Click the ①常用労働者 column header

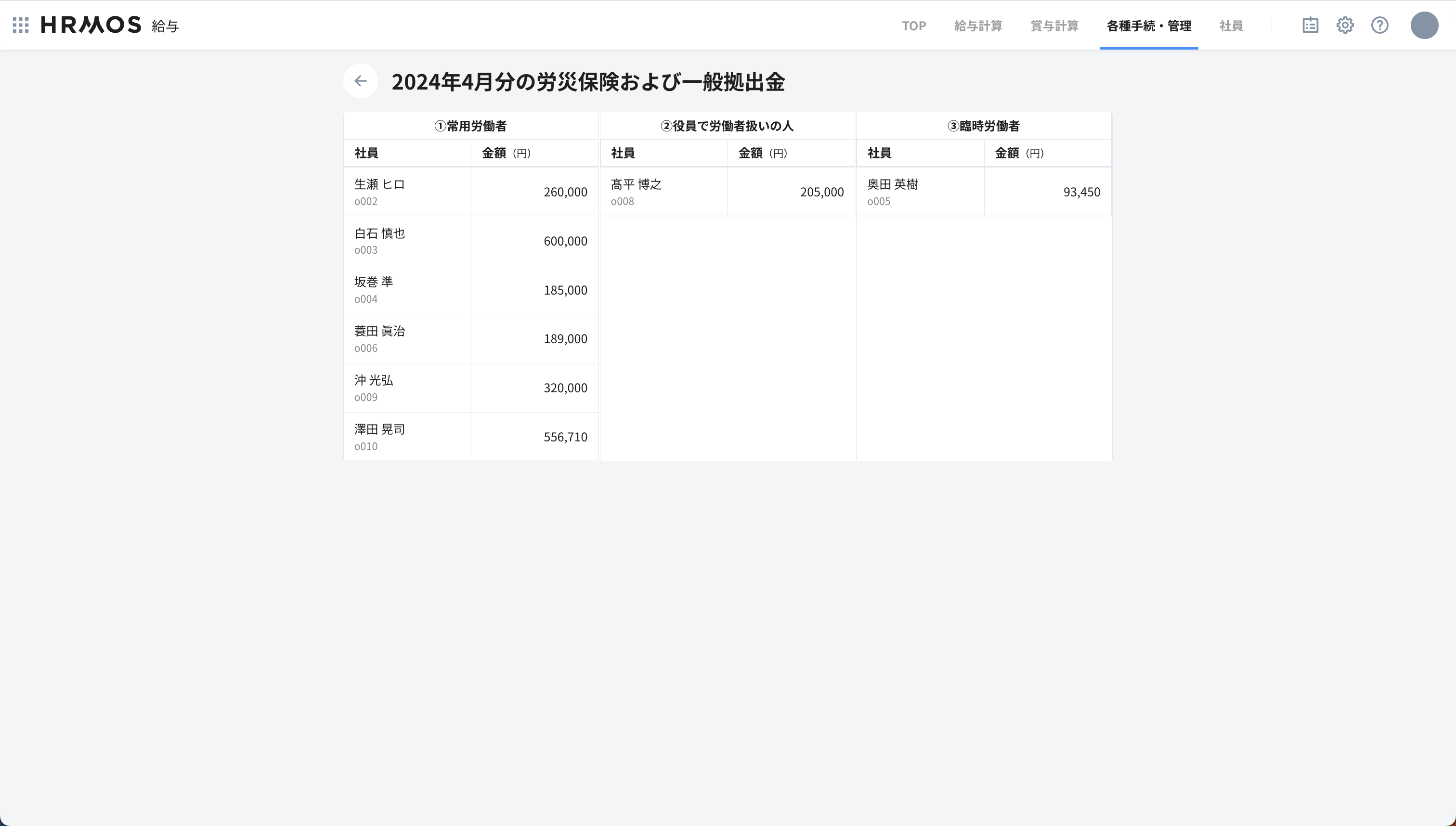click(x=470, y=126)
